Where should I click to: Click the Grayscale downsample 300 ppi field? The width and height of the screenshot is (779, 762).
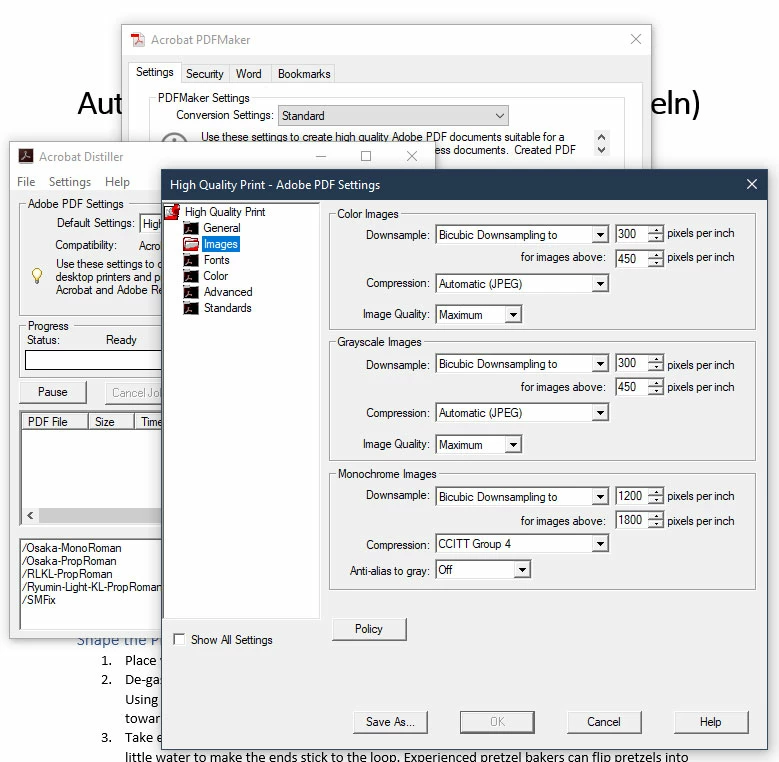click(x=631, y=363)
